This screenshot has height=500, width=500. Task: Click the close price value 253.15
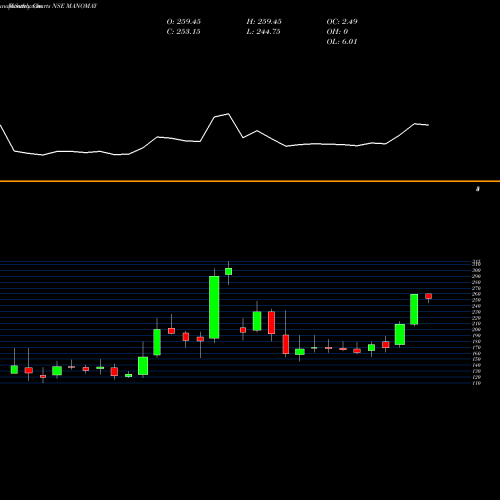(188, 32)
